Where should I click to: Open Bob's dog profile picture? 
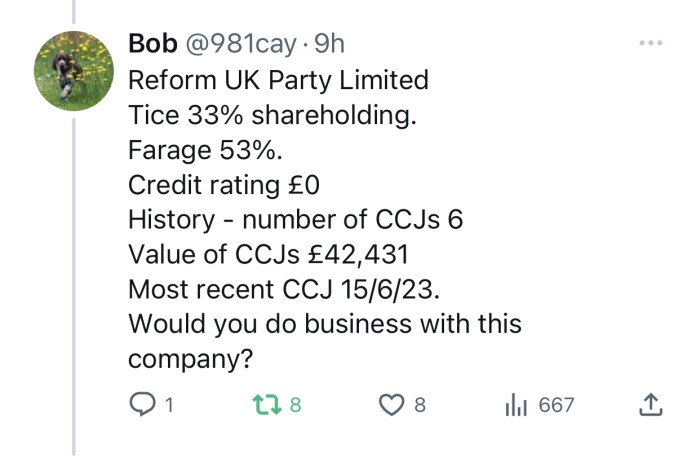point(74,71)
